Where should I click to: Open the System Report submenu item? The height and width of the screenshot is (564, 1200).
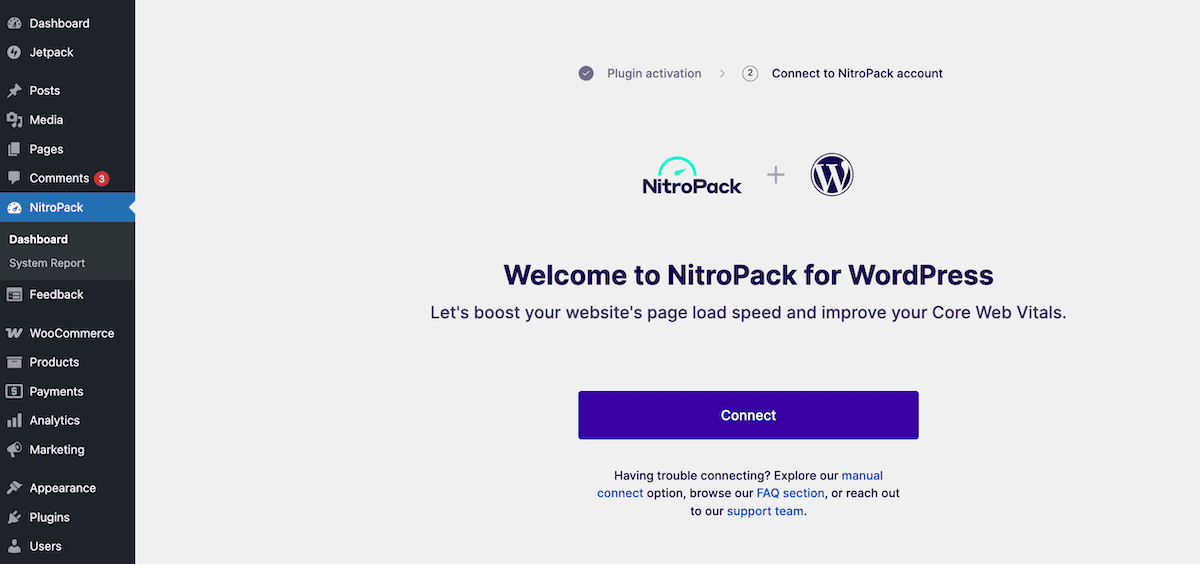47,263
